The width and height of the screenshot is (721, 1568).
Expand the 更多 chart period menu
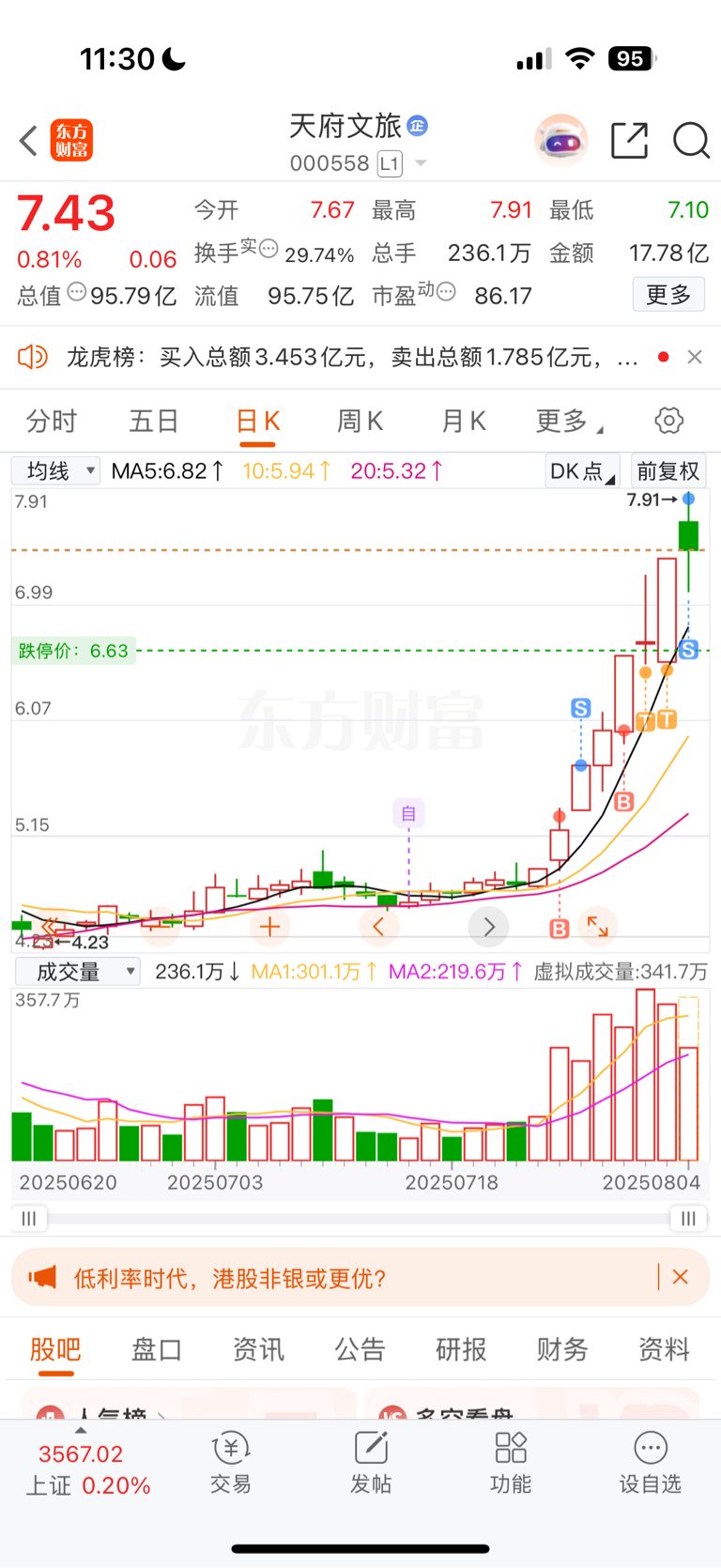(569, 421)
